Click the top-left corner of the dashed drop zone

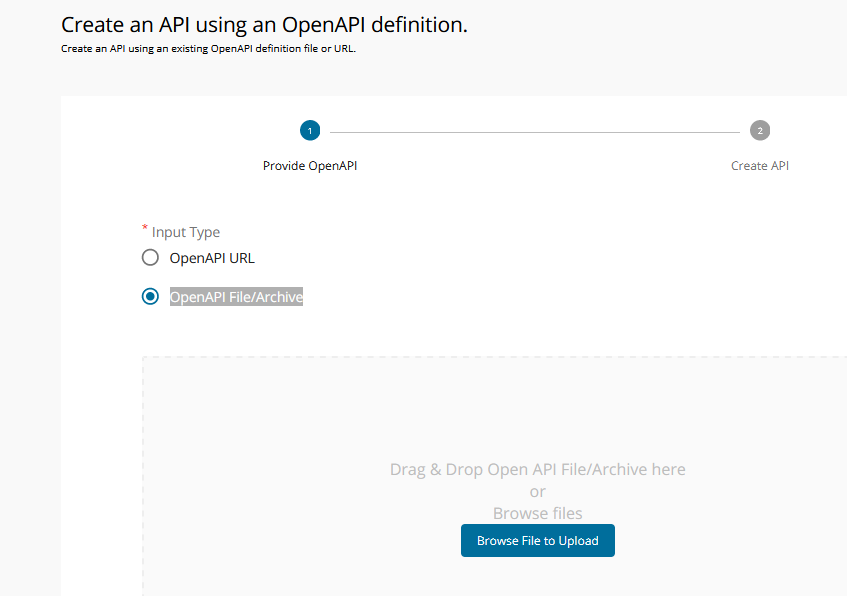tap(144, 358)
